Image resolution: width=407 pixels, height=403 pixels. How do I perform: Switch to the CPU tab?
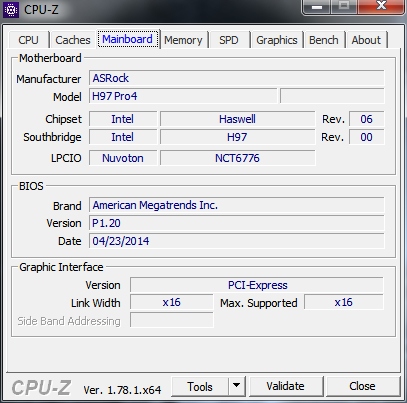pyautogui.click(x=28, y=40)
